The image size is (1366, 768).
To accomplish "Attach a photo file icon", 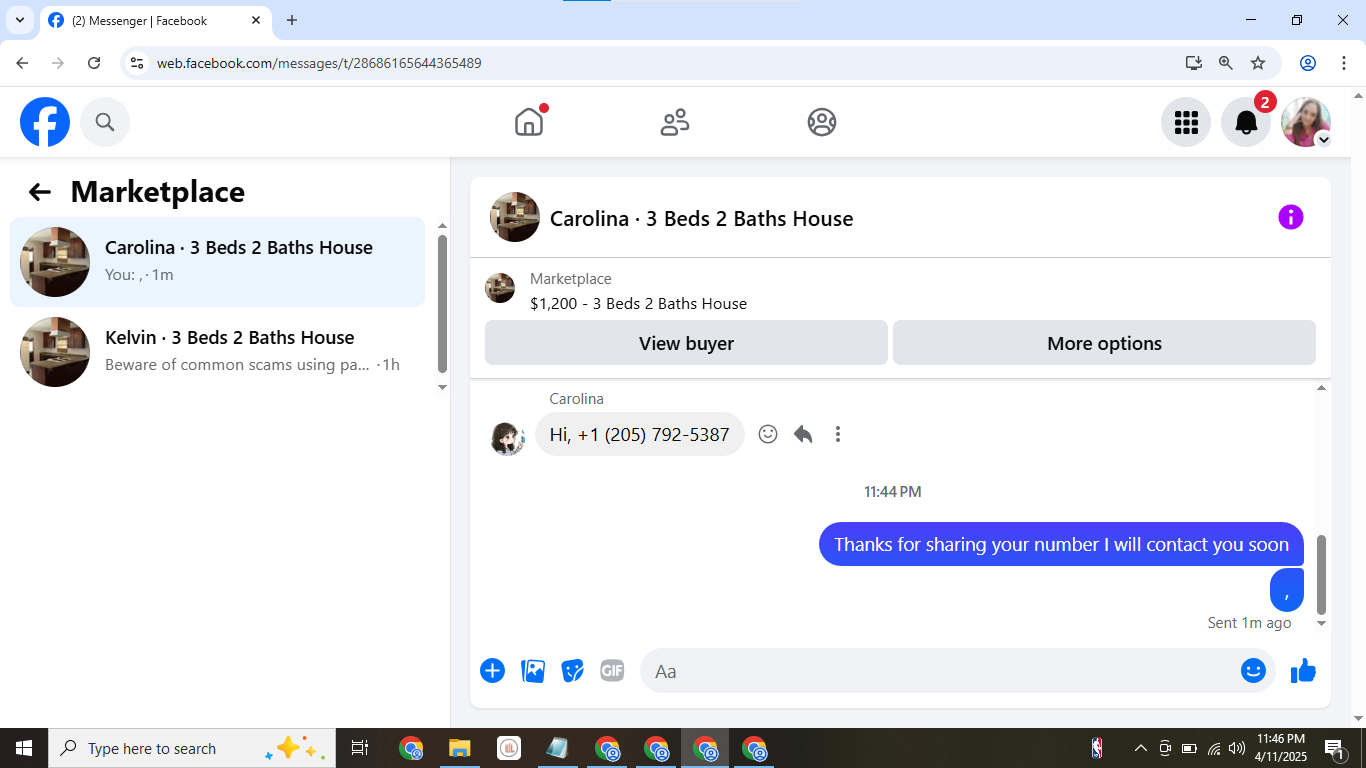I will pyautogui.click(x=533, y=670).
